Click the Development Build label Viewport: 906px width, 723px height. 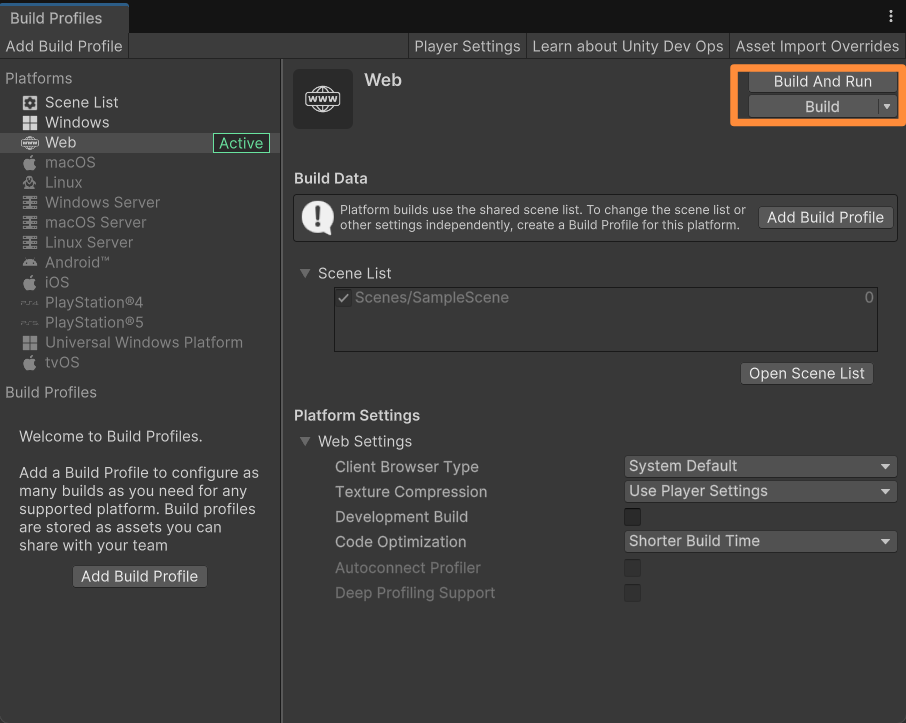click(x=402, y=517)
